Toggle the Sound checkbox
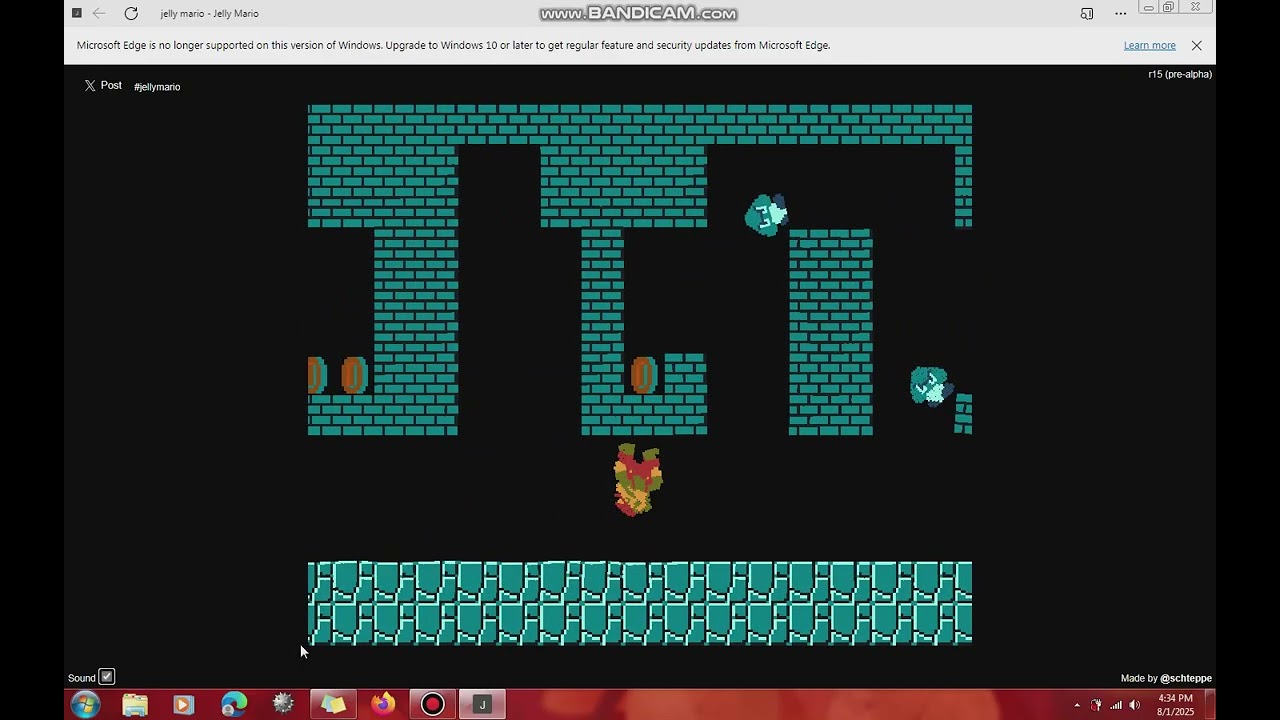 [107, 677]
